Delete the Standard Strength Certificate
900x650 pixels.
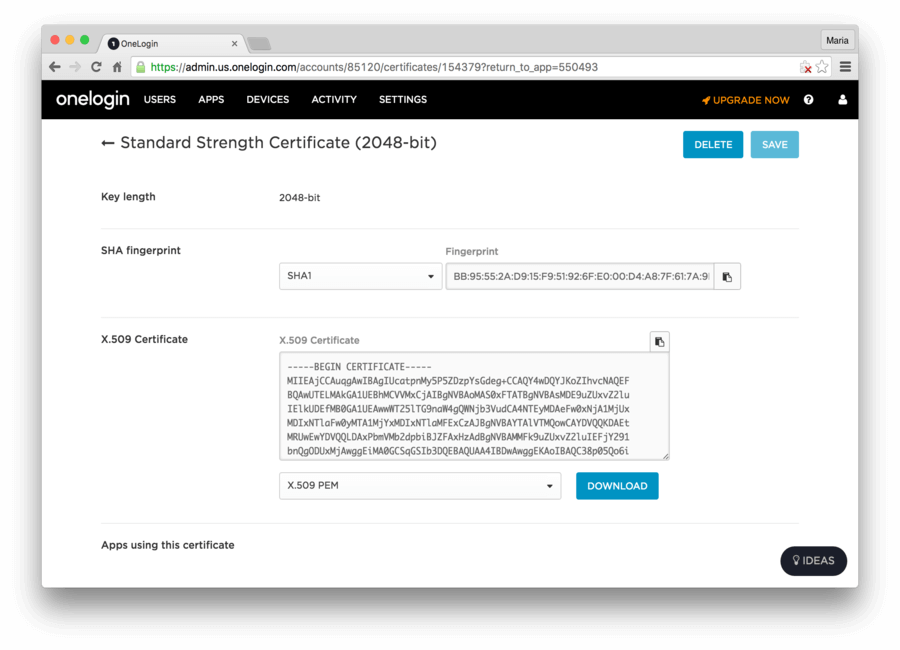[713, 144]
